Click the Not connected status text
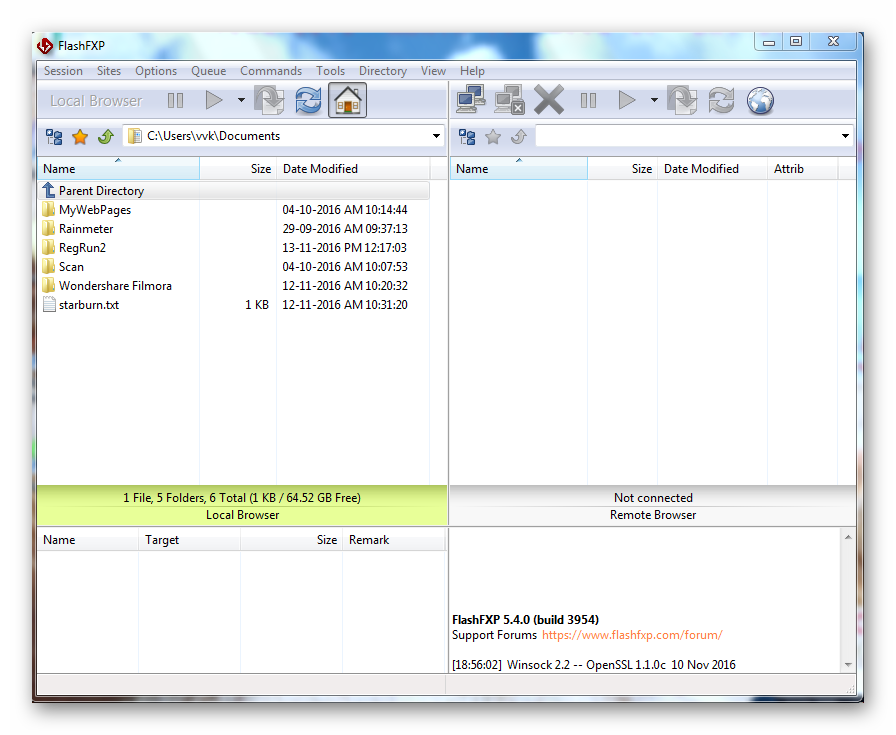This screenshot has height=735, width=896. 653,498
